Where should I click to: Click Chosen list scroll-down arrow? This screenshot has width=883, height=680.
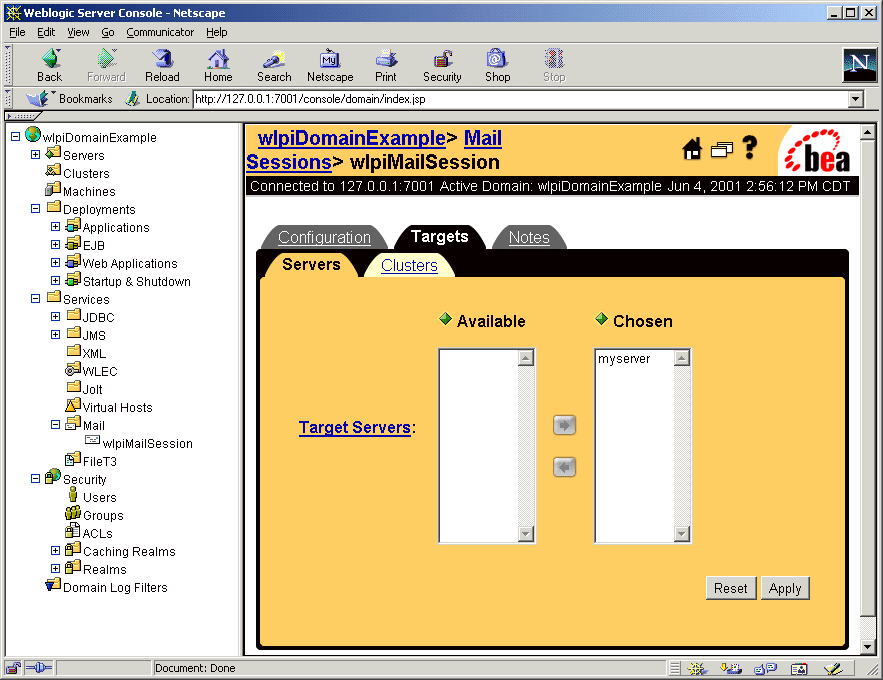point(682,534)
